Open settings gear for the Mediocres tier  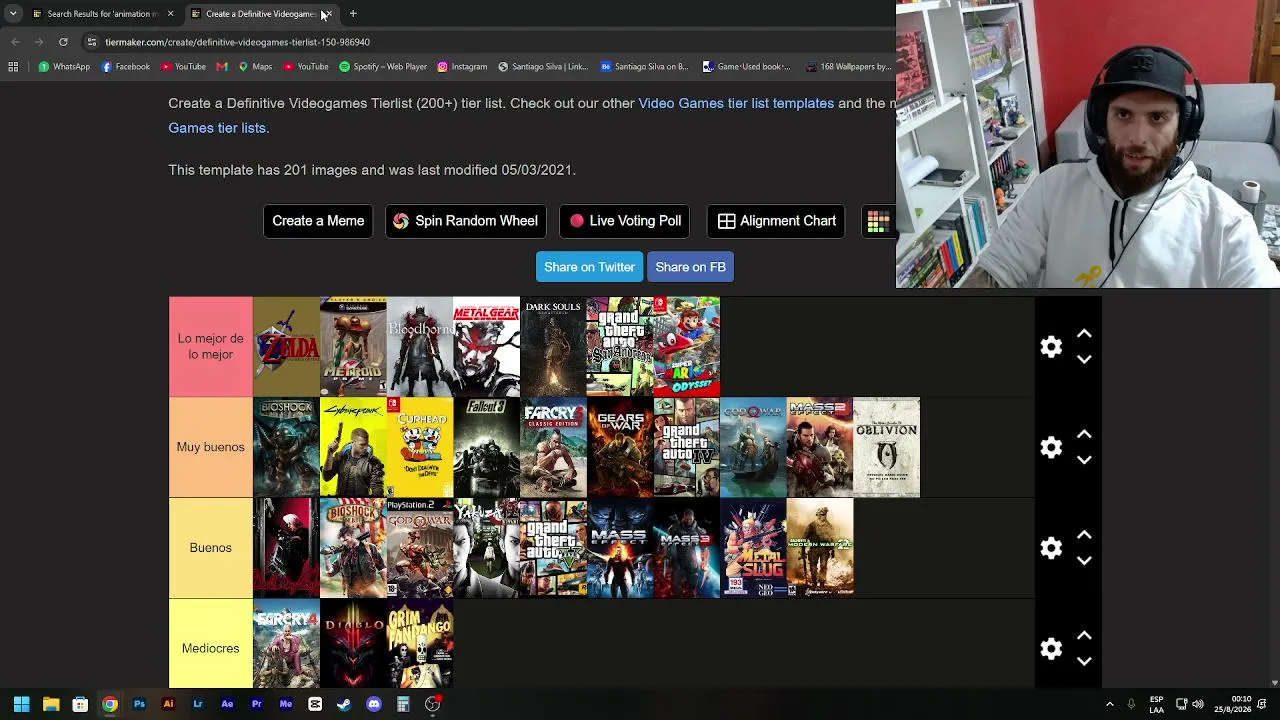click(x=1051, y=649)
